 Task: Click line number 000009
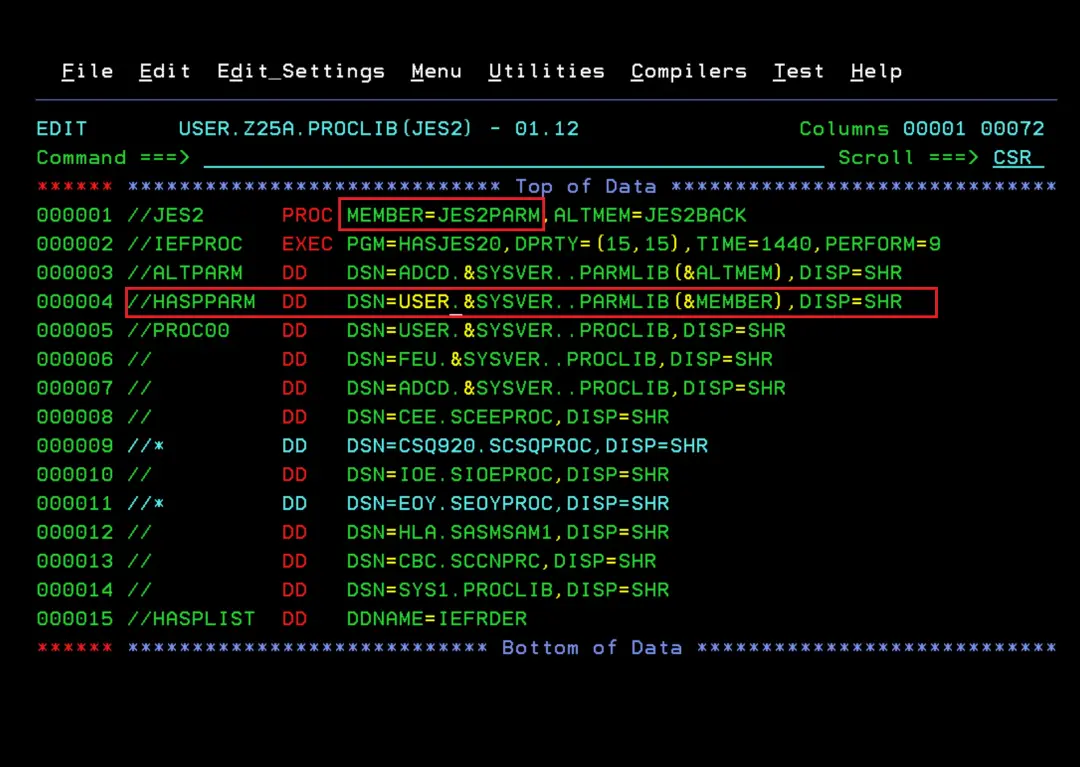coord(74,446)
